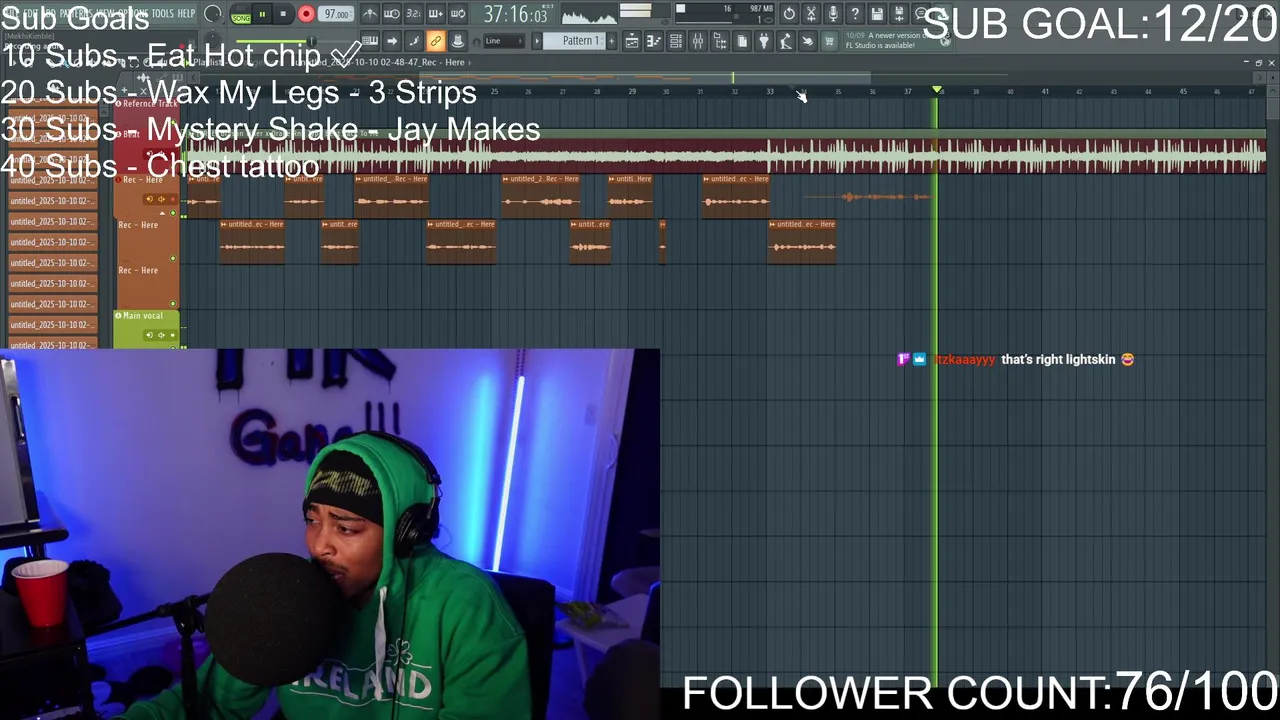Click bar 41 on the timeline ruler
Viewport: 1280px width, 720px height.
(1045, 92)
